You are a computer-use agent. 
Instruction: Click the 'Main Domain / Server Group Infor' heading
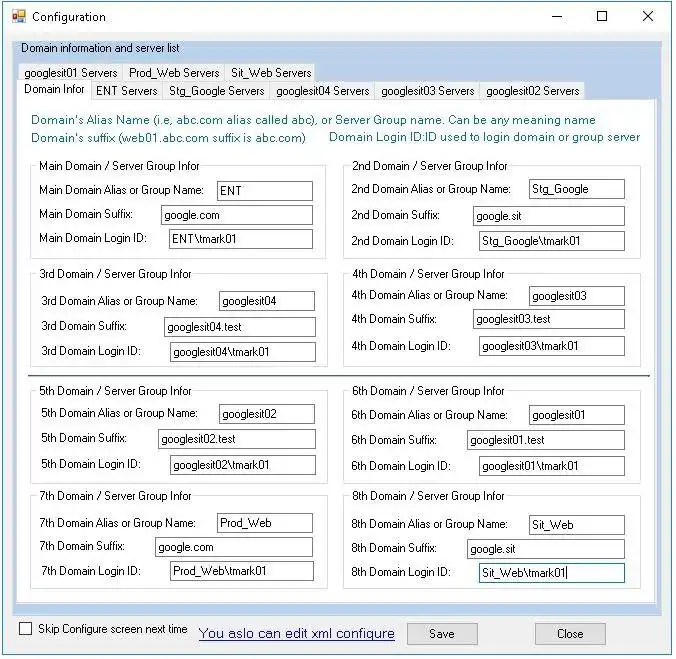click(119, 166)
